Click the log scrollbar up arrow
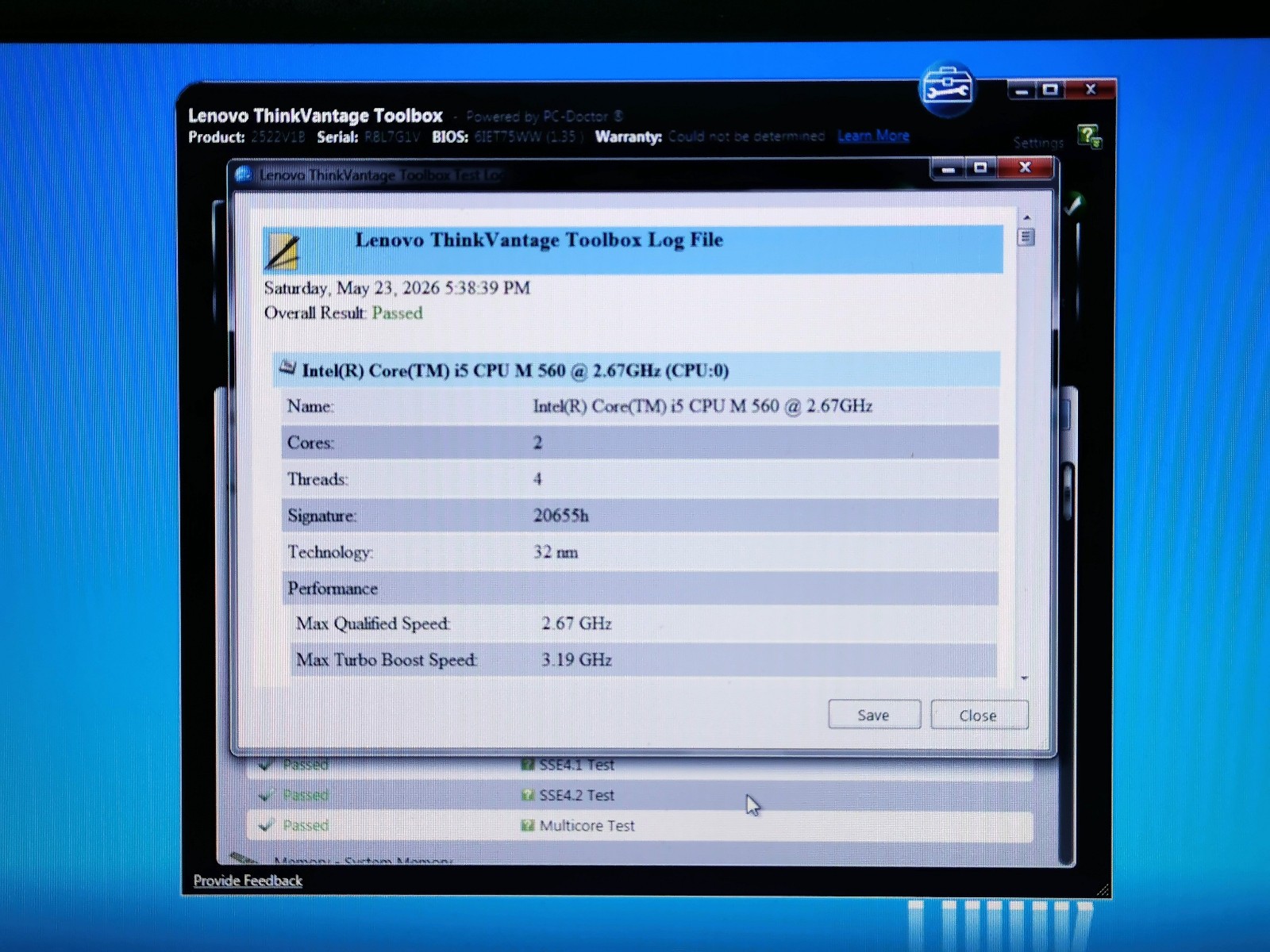This screenshot has height=952, width=1270. (1026, 217)
